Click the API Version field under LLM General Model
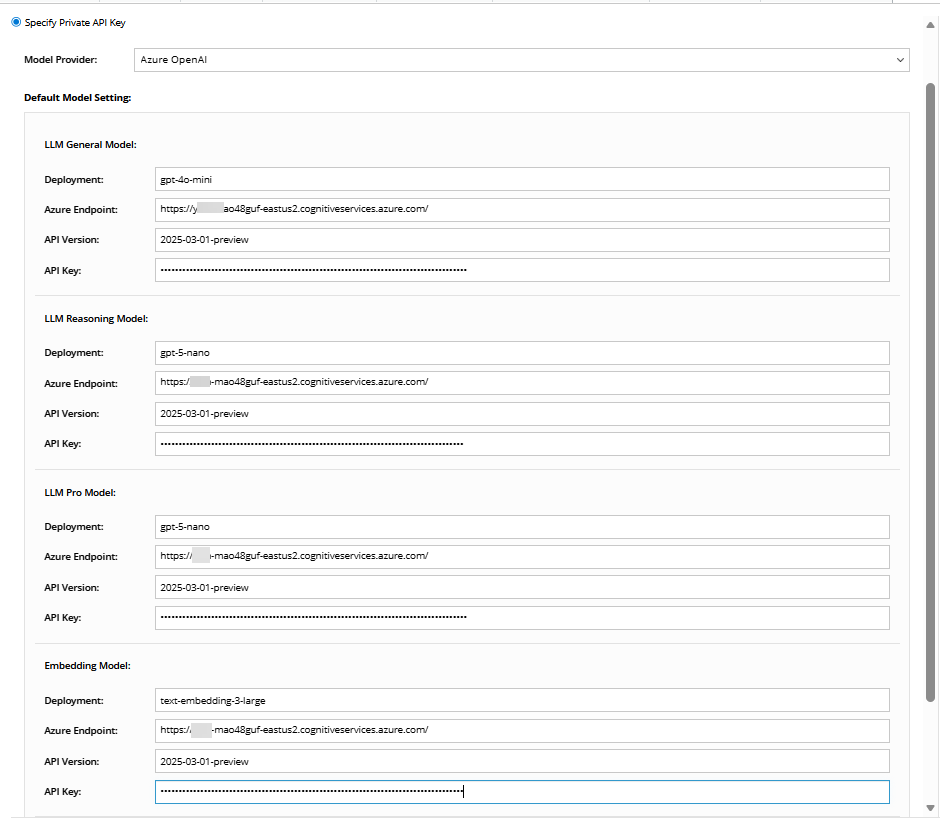Image resolution: width=940 pixels, height=821 pixels. tap(522, 240)
